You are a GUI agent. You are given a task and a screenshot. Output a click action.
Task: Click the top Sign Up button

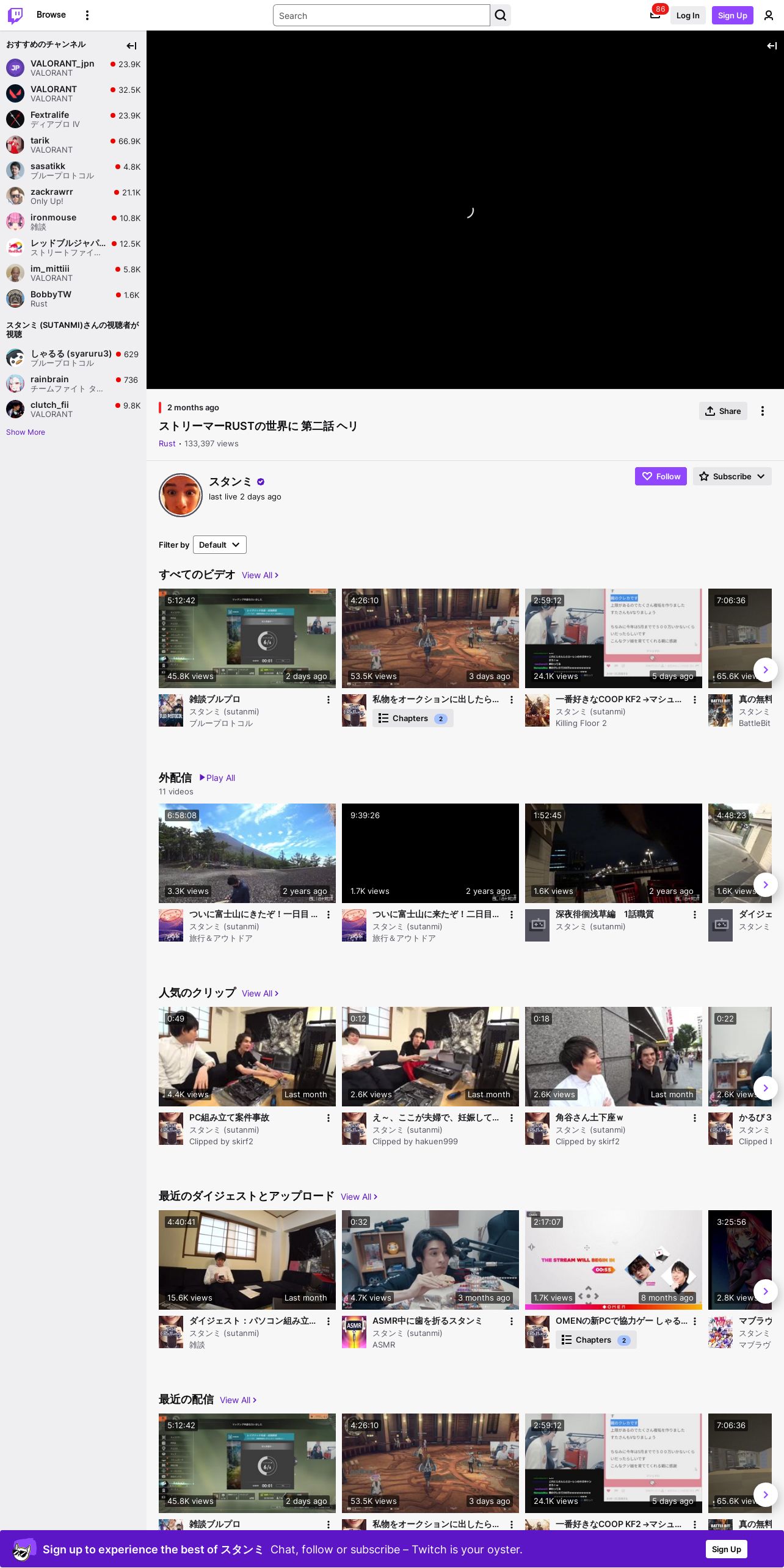733,15
